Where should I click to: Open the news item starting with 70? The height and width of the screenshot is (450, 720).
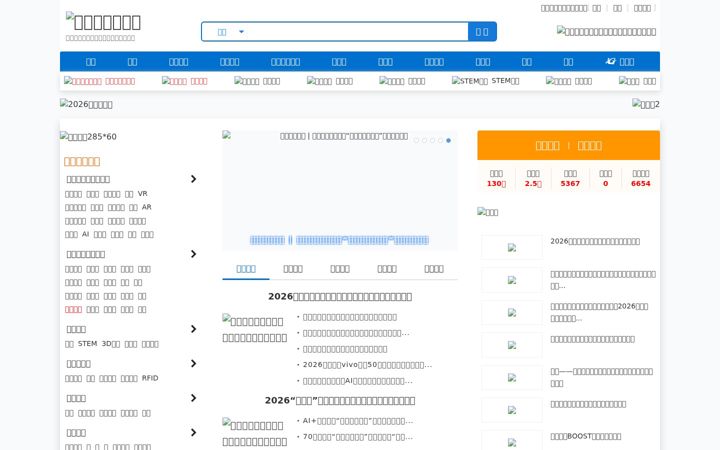[x=358, y=437]
